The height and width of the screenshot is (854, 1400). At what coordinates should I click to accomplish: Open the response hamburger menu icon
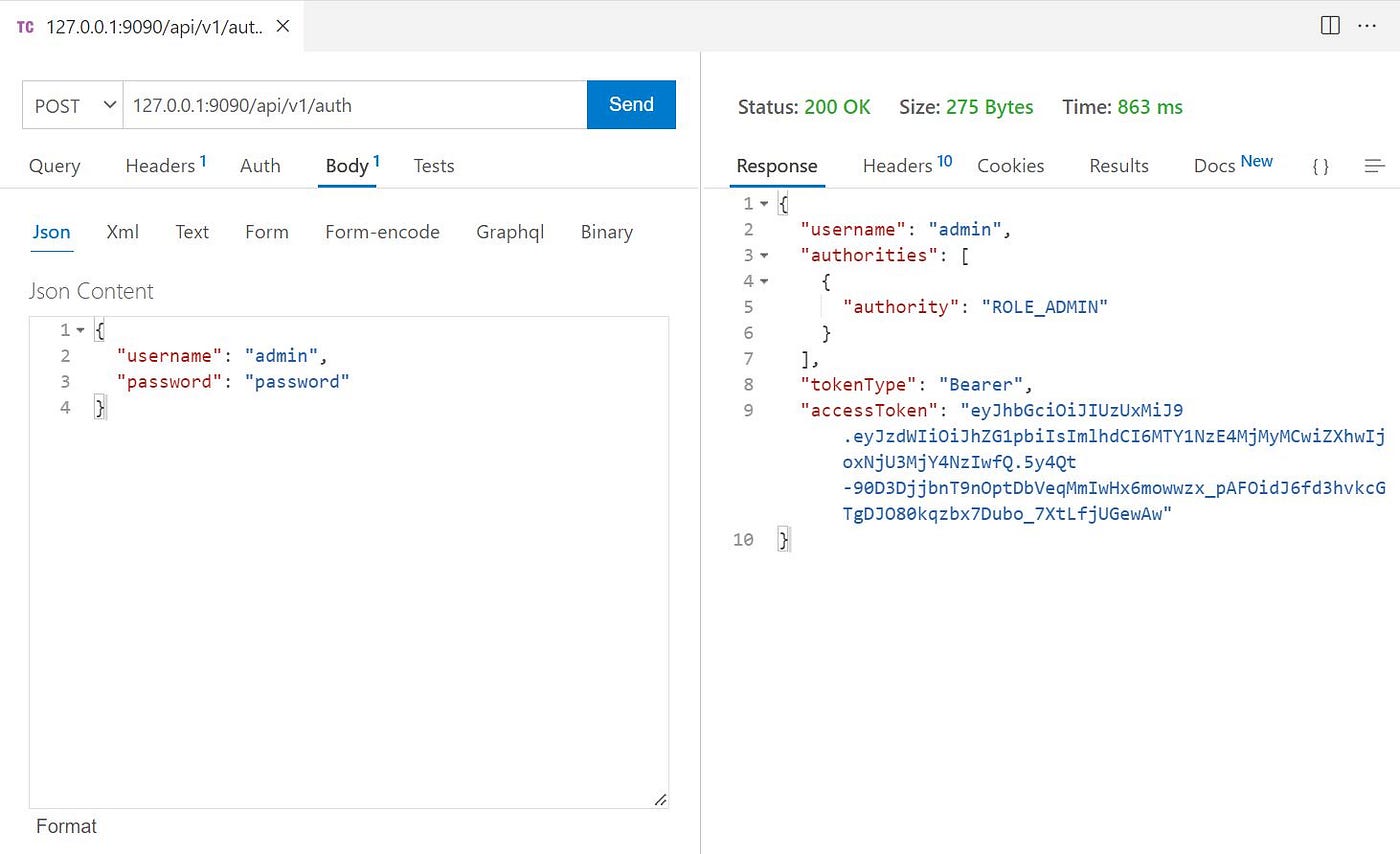1375,166
